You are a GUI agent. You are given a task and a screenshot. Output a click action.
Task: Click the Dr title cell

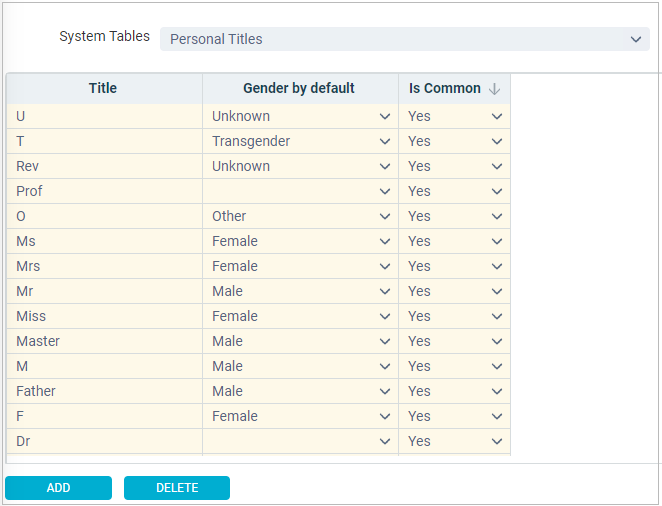click(x=104, y=441)
